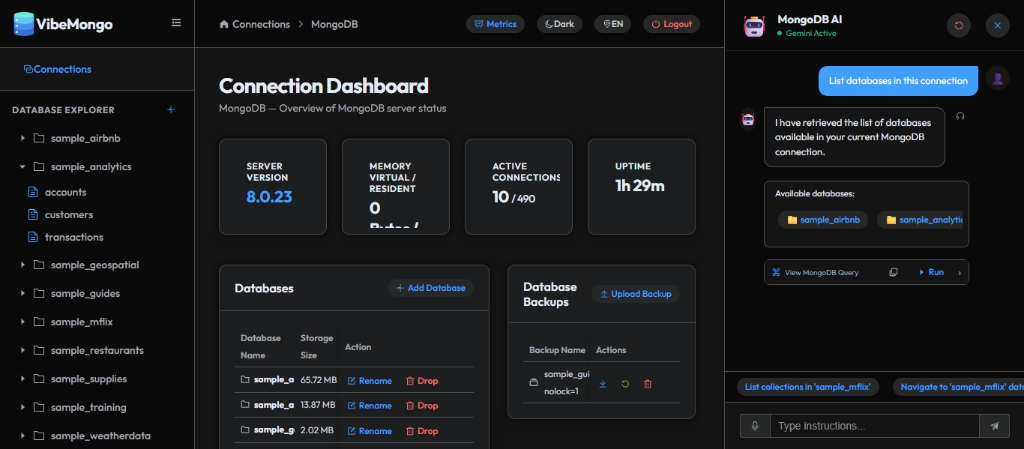The image size is (1024, 449).
Task: Collapse the sidebar with the hamburger icon
Action: pos(176,23)
